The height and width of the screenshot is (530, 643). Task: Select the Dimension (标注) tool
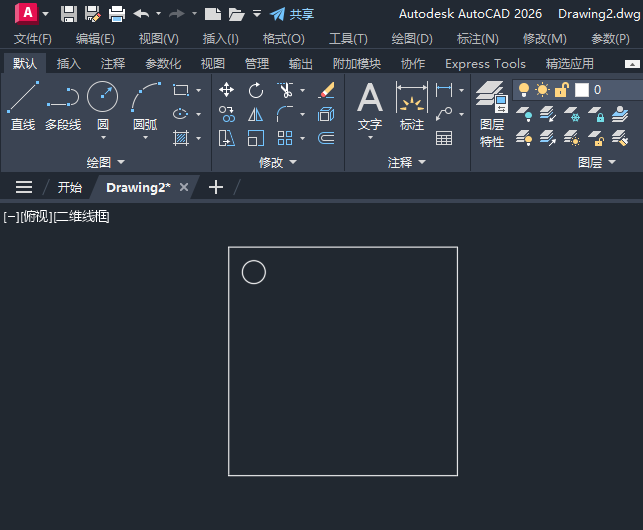(412, 106)
